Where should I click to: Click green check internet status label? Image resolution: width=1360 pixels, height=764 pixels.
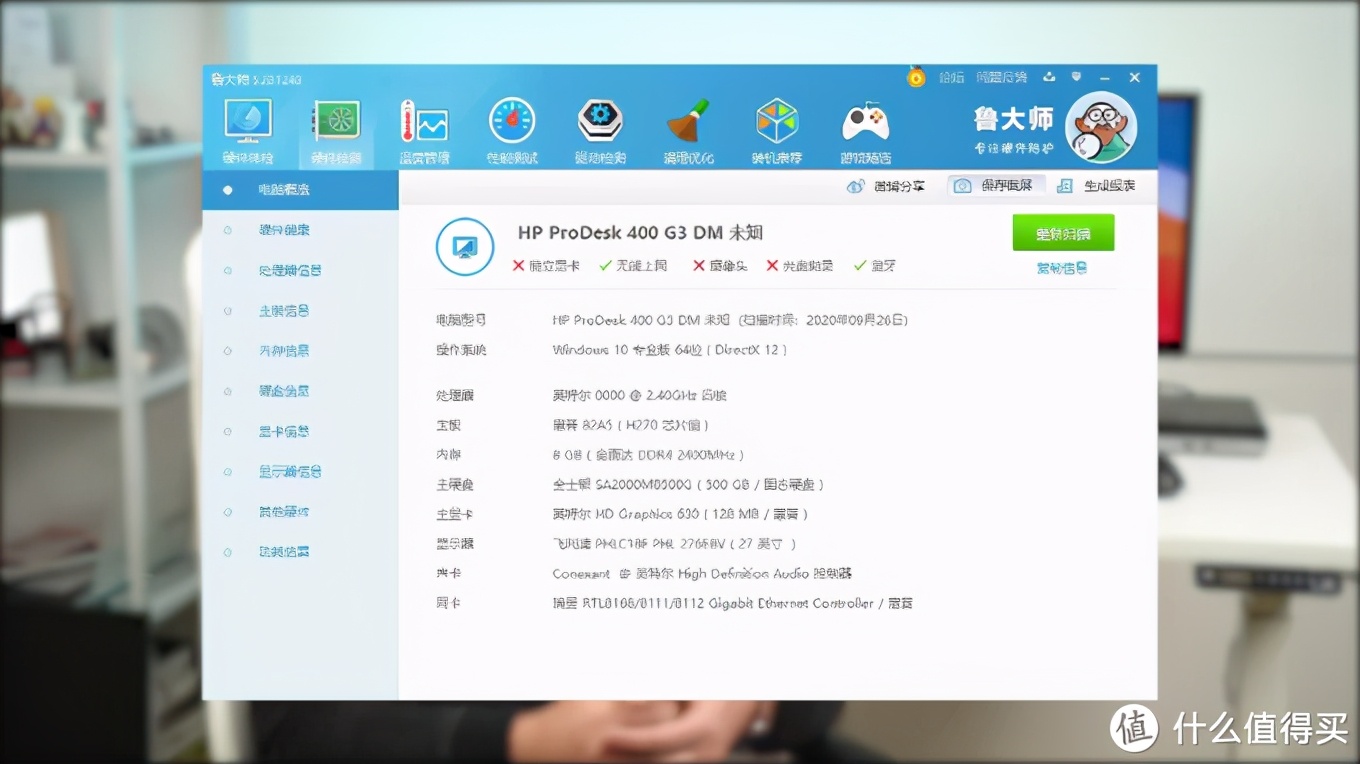[x=633, y=266]
